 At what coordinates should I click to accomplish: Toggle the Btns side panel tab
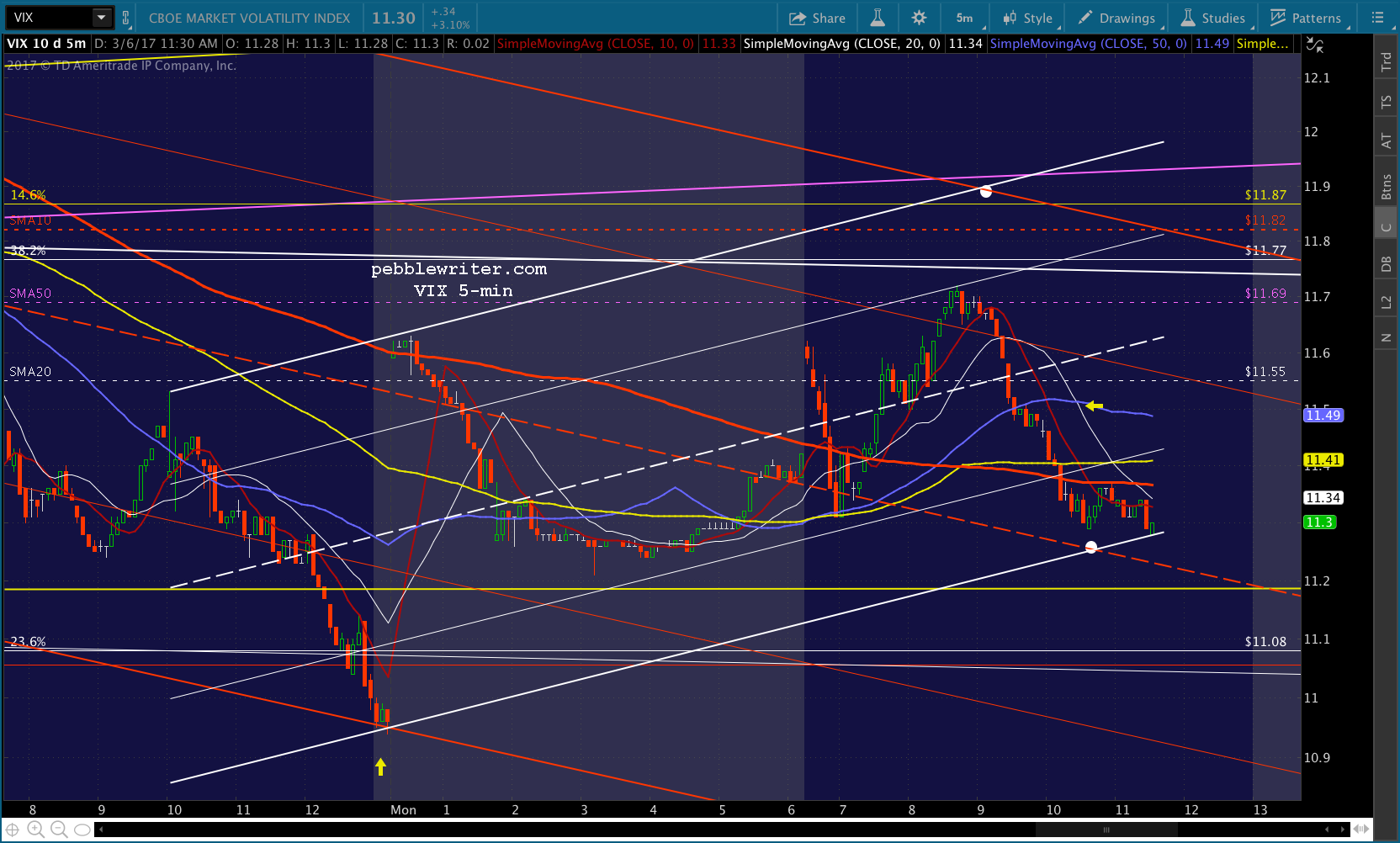click(1386, 187)
